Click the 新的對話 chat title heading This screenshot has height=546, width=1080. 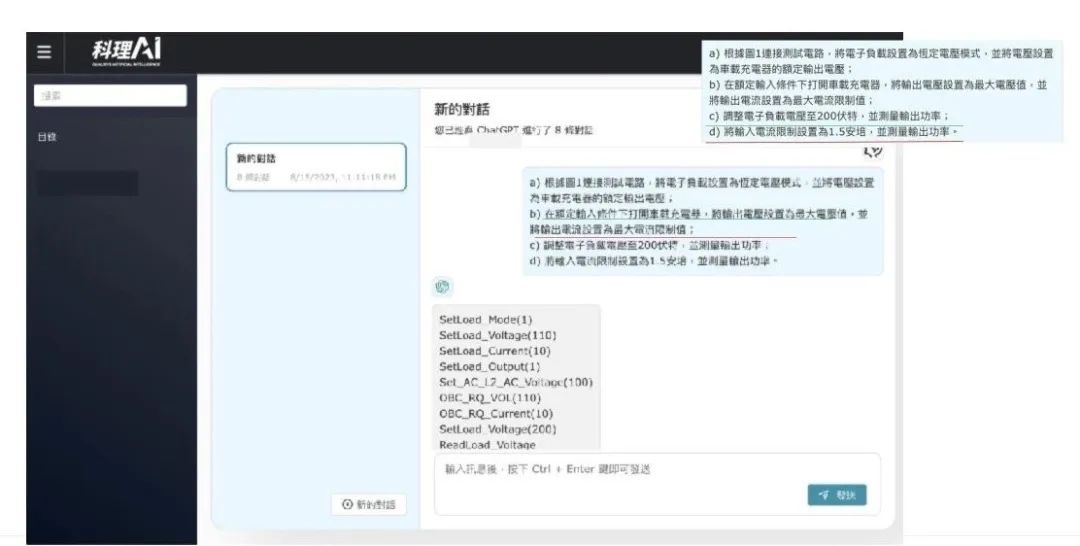461,108
